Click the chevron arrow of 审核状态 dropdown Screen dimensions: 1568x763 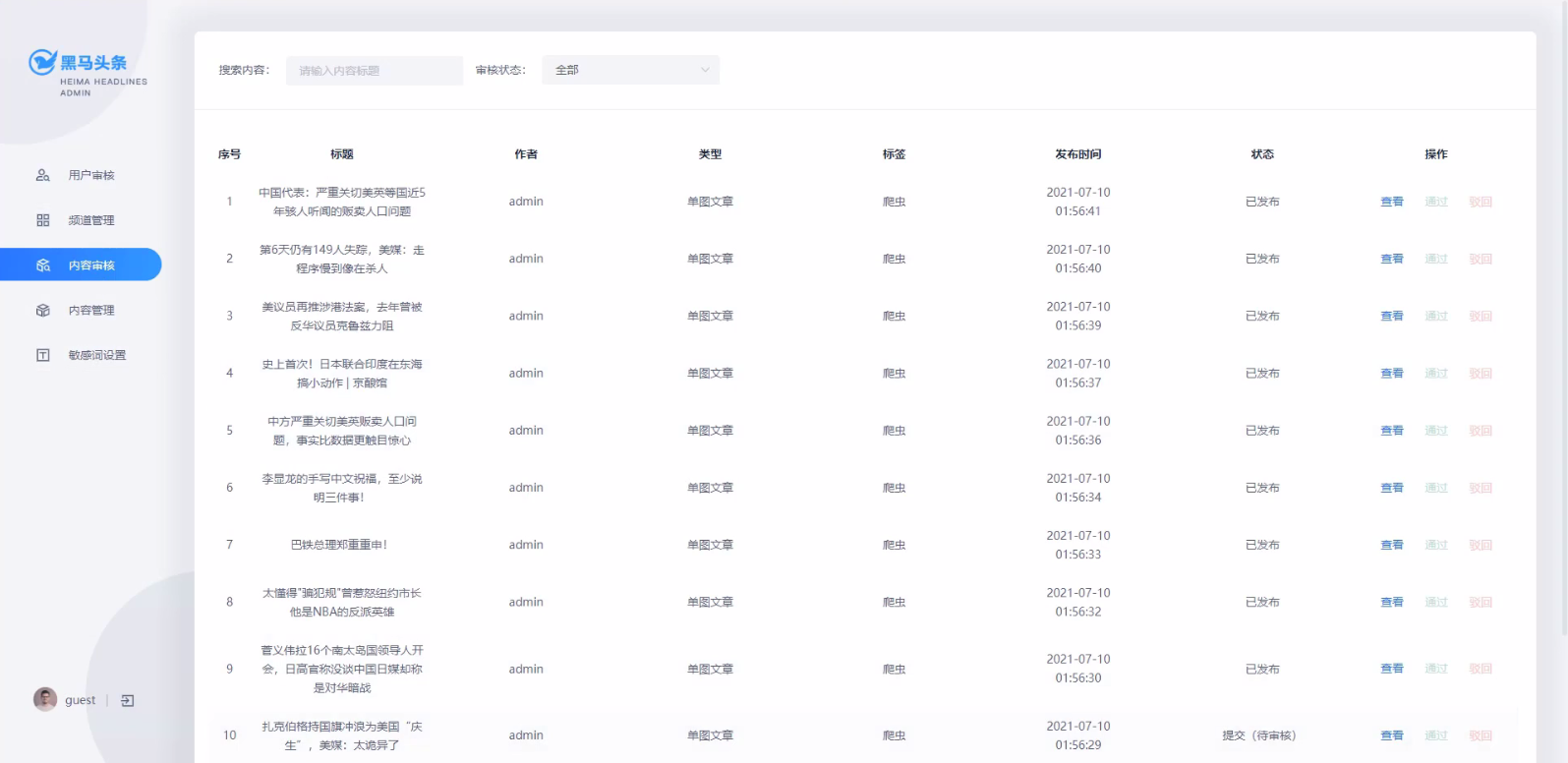pyautogui.click(x=705, y=70)
